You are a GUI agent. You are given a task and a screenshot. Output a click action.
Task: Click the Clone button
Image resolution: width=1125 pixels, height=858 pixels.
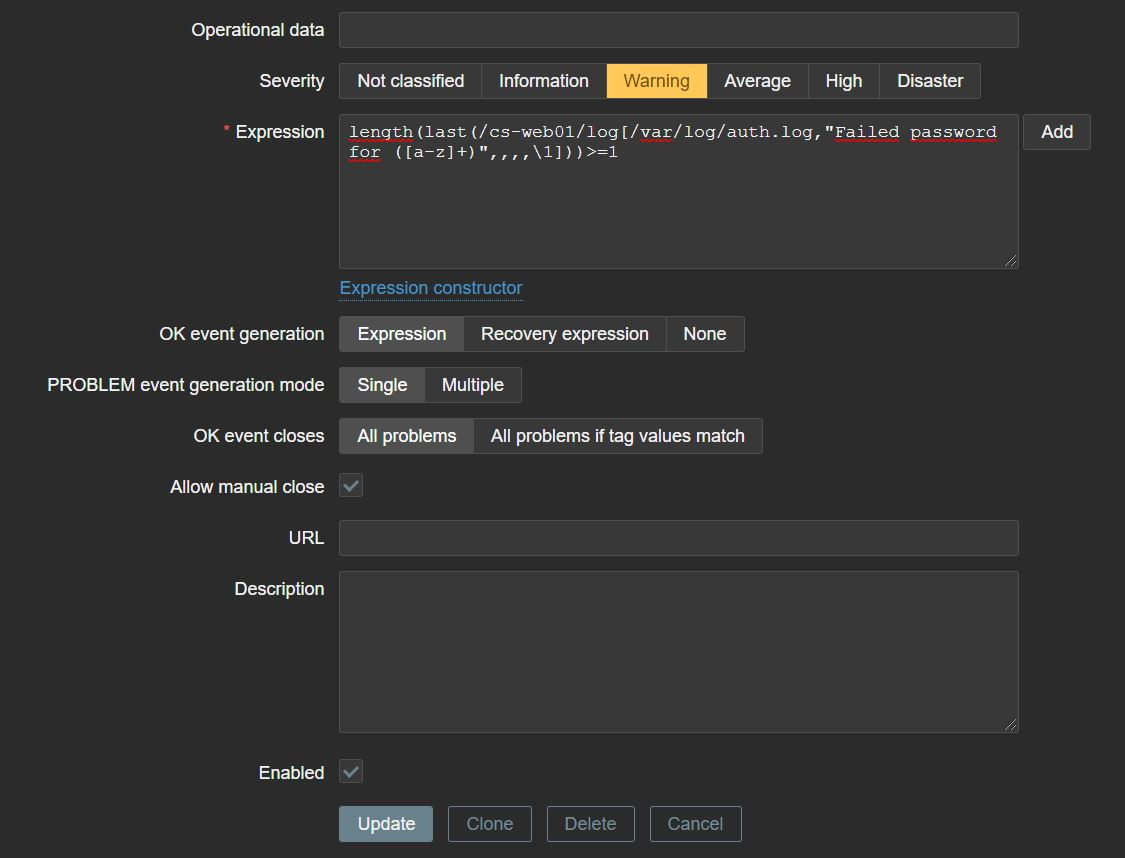pos(489,824)
